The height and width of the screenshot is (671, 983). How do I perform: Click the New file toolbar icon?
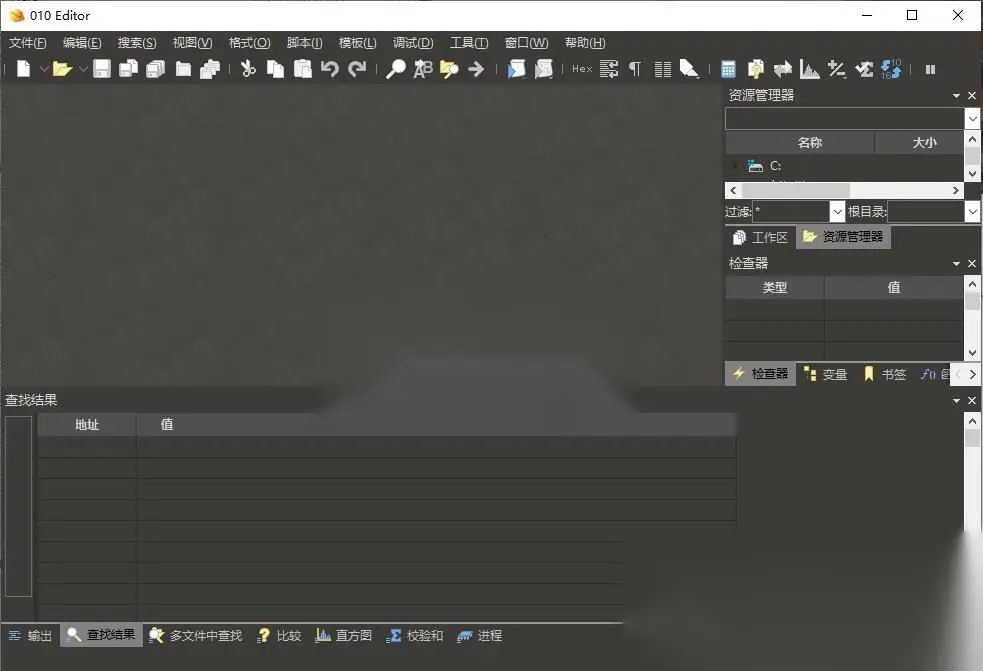(23, 68)
